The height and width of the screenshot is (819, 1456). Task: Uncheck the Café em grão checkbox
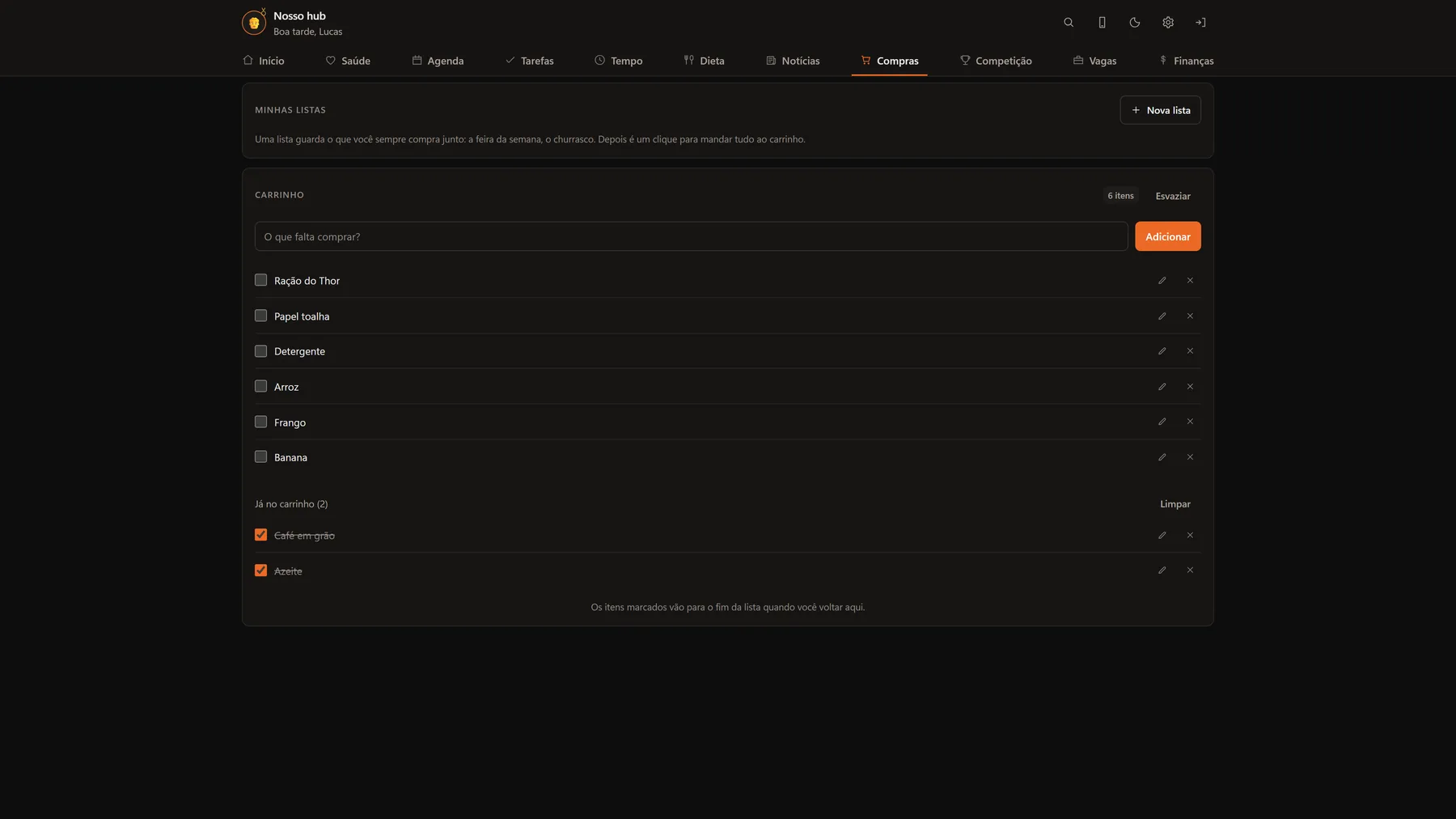(x=260, y=535)
